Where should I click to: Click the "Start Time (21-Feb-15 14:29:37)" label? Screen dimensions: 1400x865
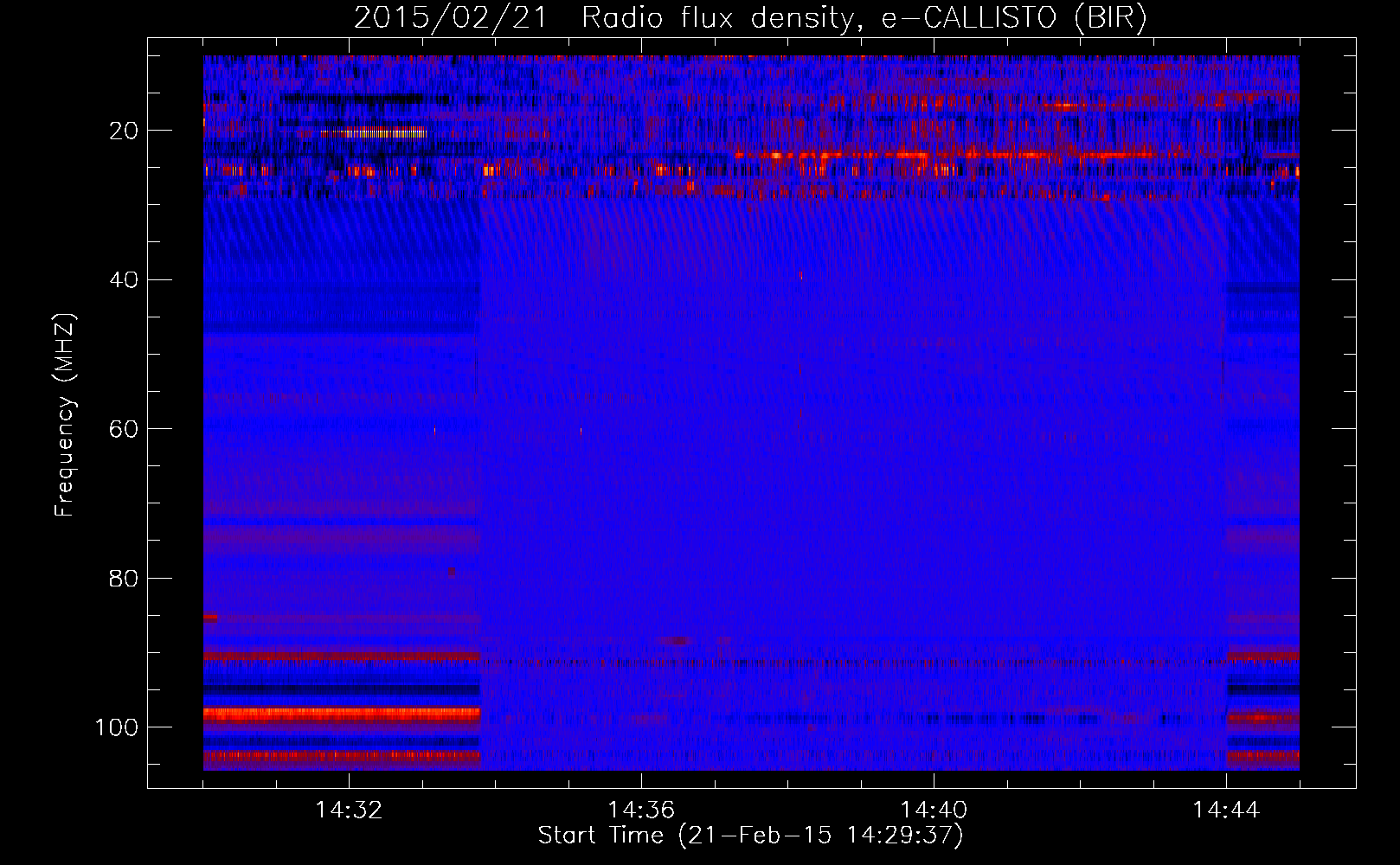click(x=750, y=836)
